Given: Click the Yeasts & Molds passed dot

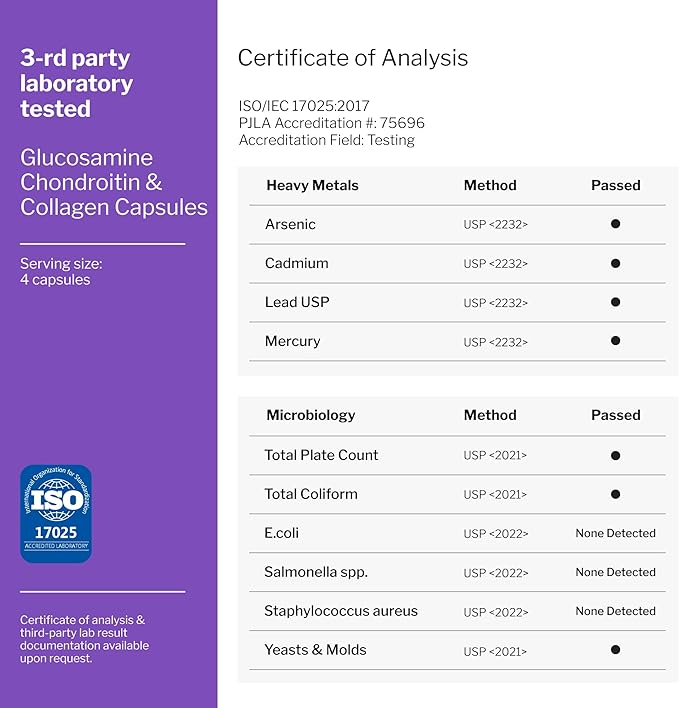Looking at the screenshot, I should pyautogui.click(x=615, y=650).
